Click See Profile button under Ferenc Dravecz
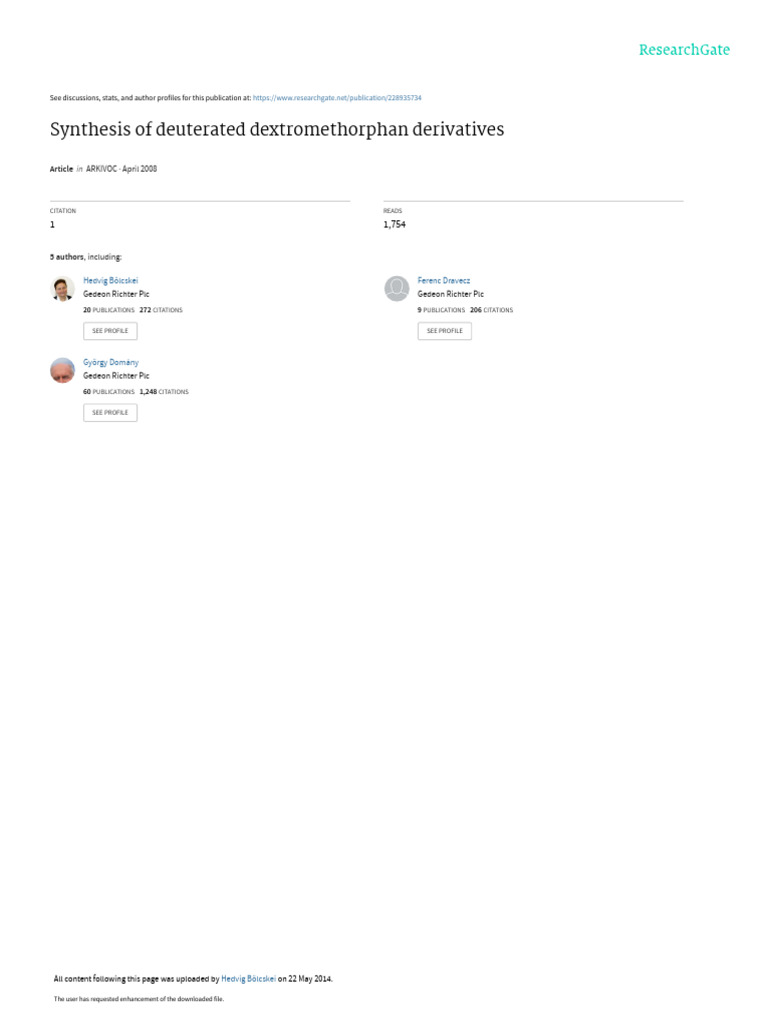The width and height of the screenshot is (768, 1024). pos(445,331)
